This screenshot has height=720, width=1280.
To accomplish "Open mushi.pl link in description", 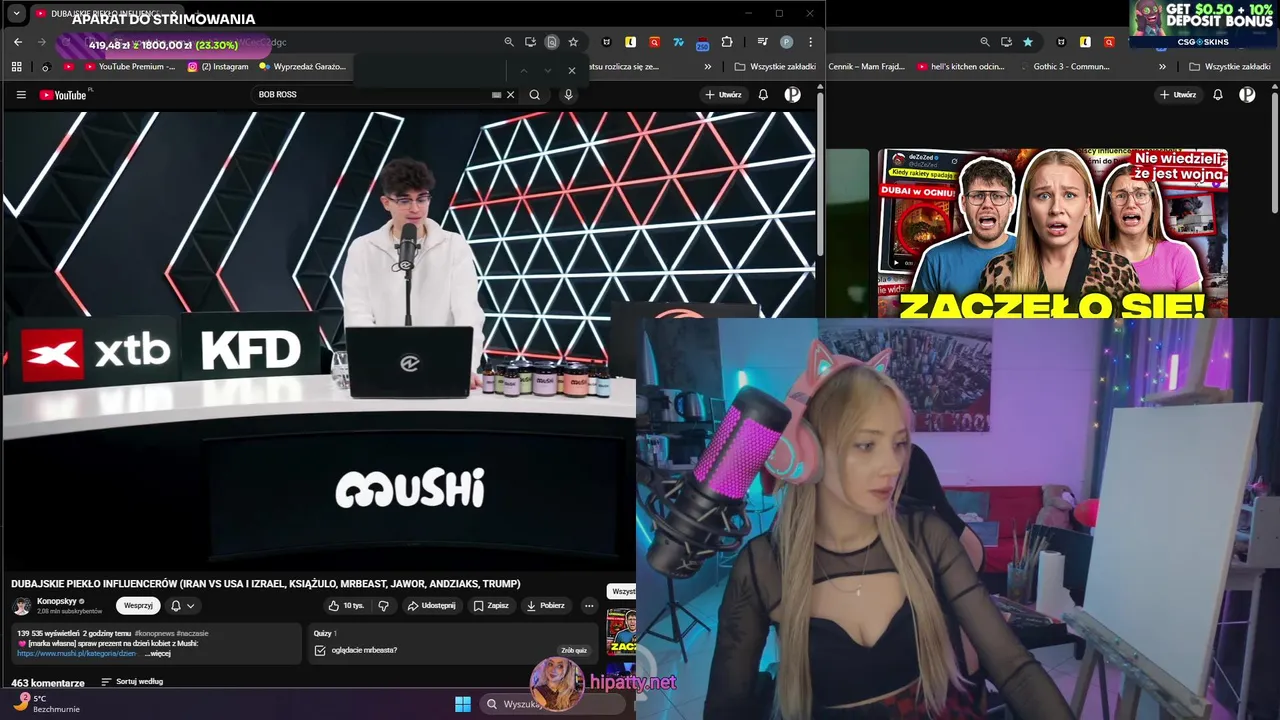I will click(x=76, y=654).
